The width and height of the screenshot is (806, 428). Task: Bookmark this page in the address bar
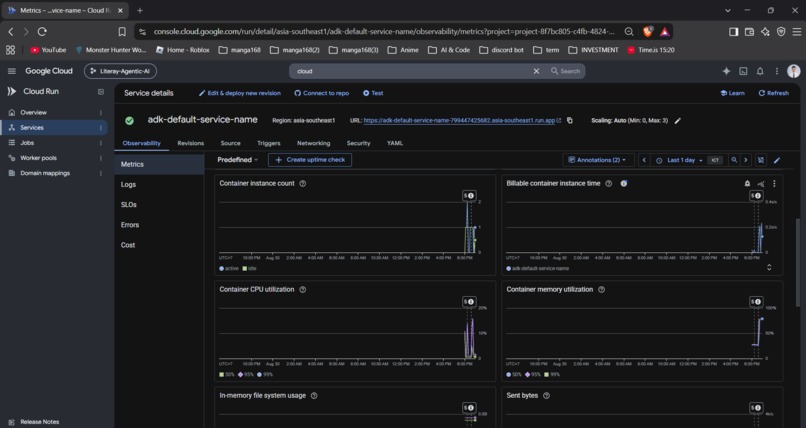point(122,31)
